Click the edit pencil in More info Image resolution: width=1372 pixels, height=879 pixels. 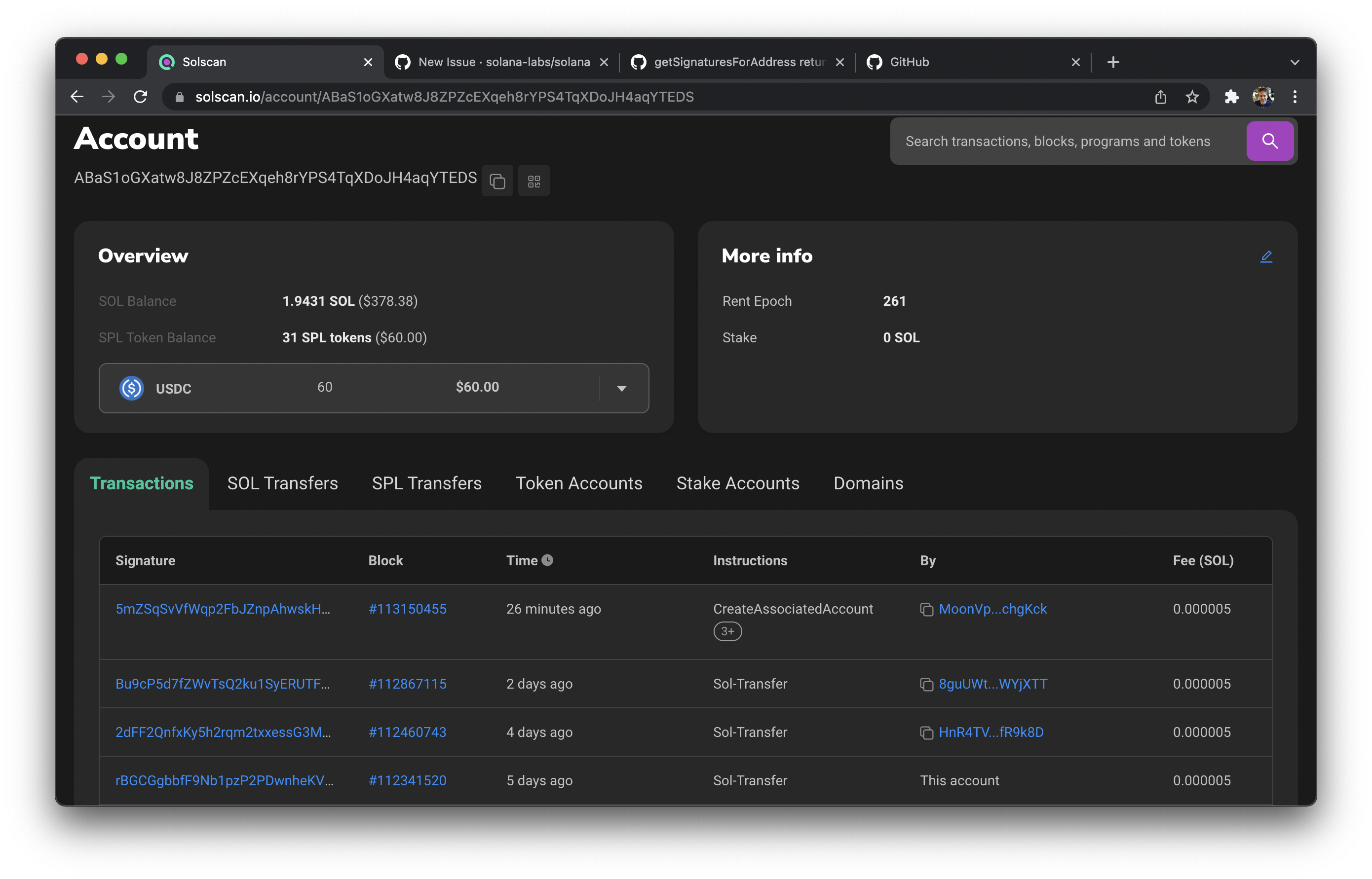(x=1266, y=256)
